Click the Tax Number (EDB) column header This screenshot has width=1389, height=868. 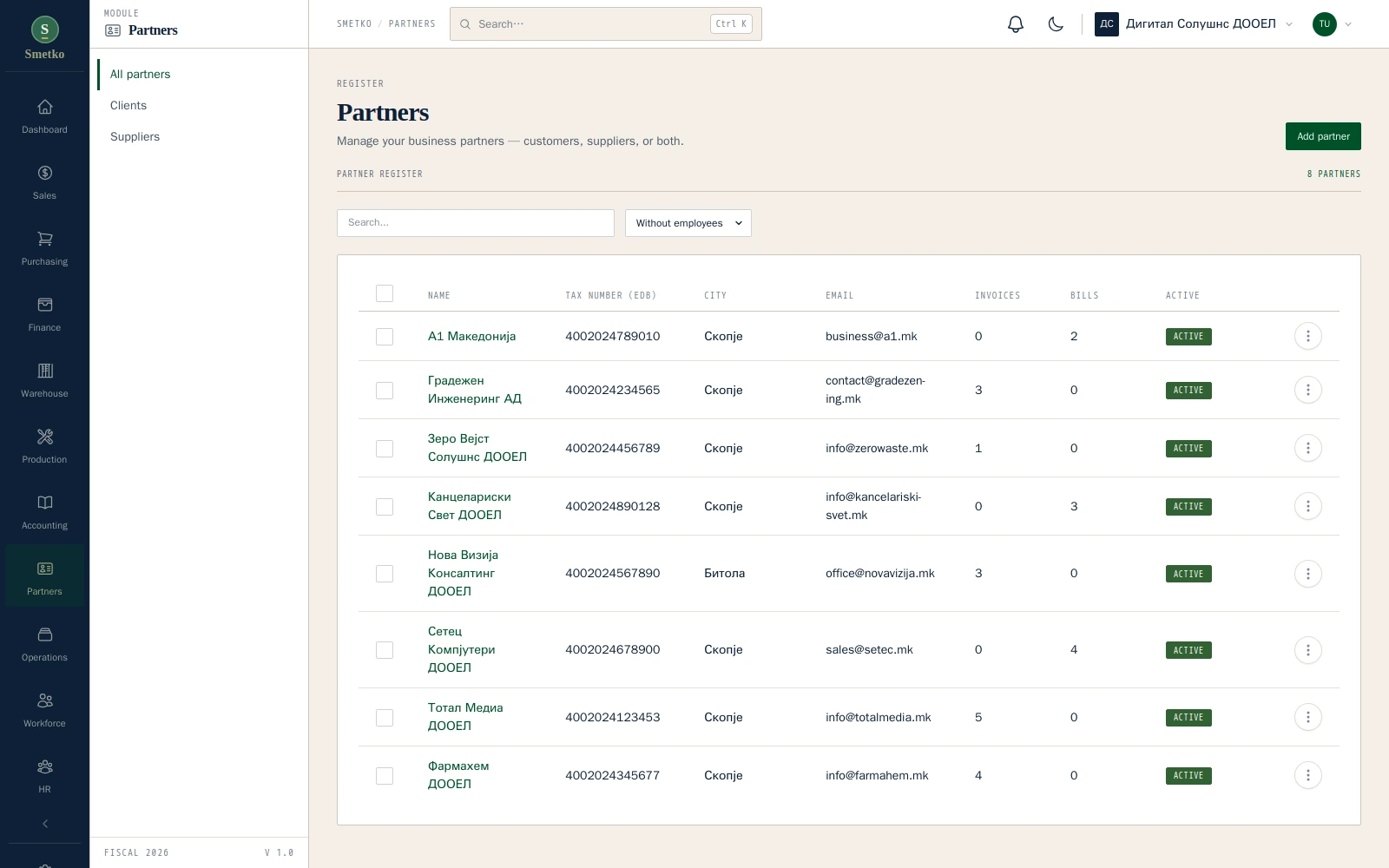point(611,296)
